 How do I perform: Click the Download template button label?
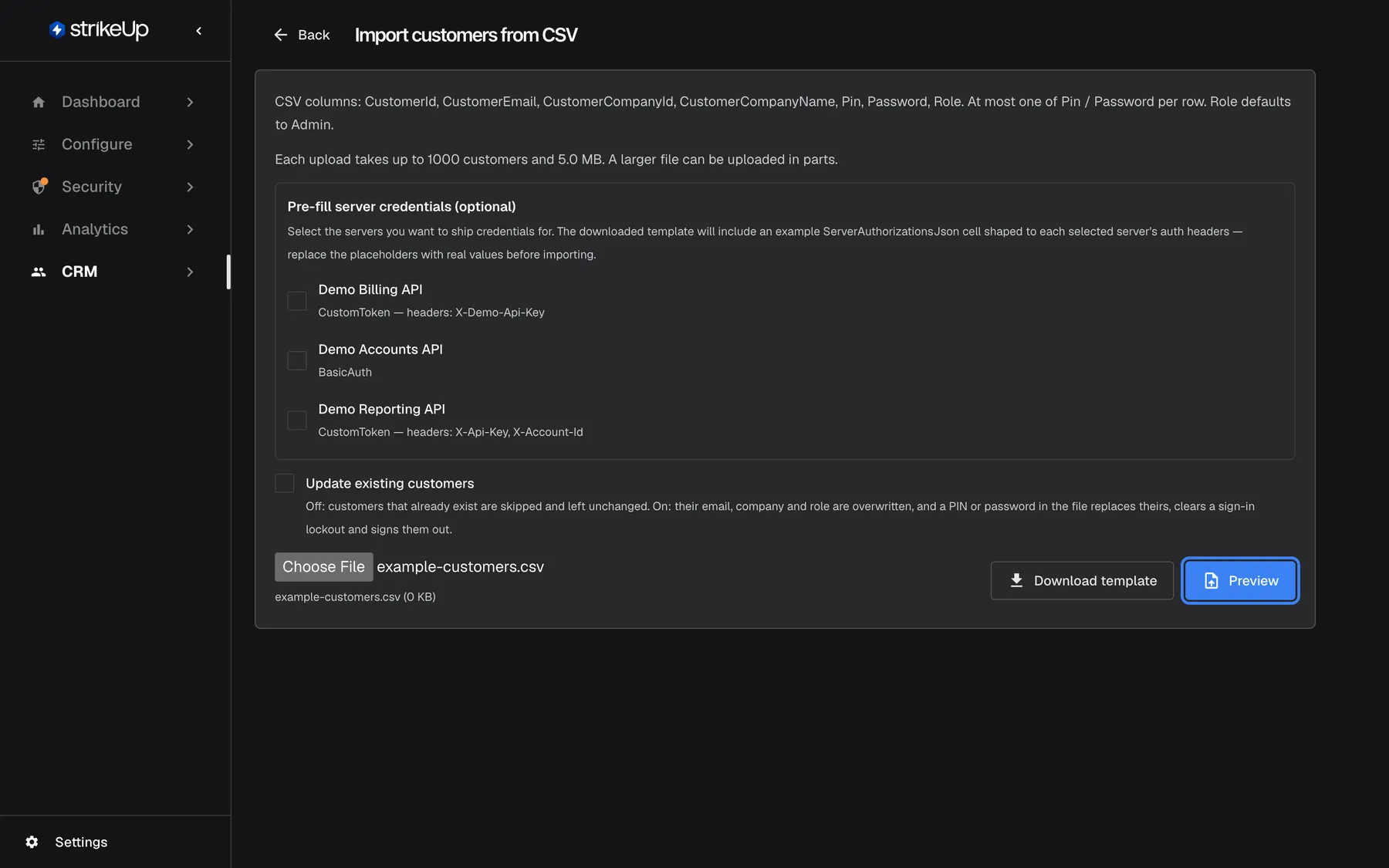point(1095,580)
